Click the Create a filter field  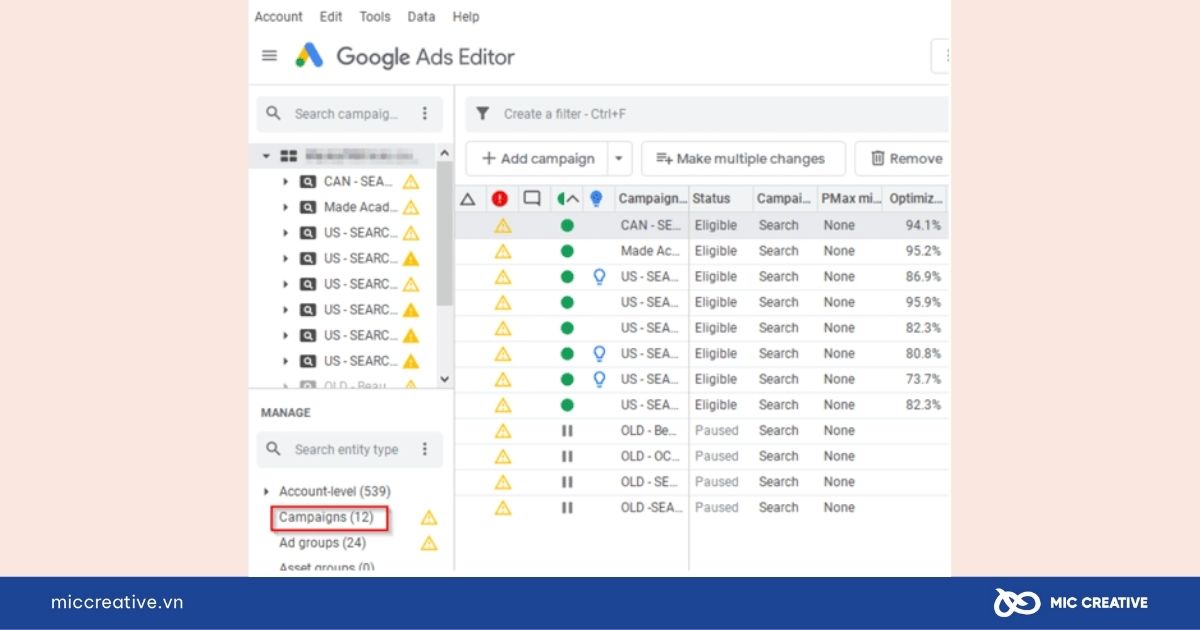pos(706,114)
